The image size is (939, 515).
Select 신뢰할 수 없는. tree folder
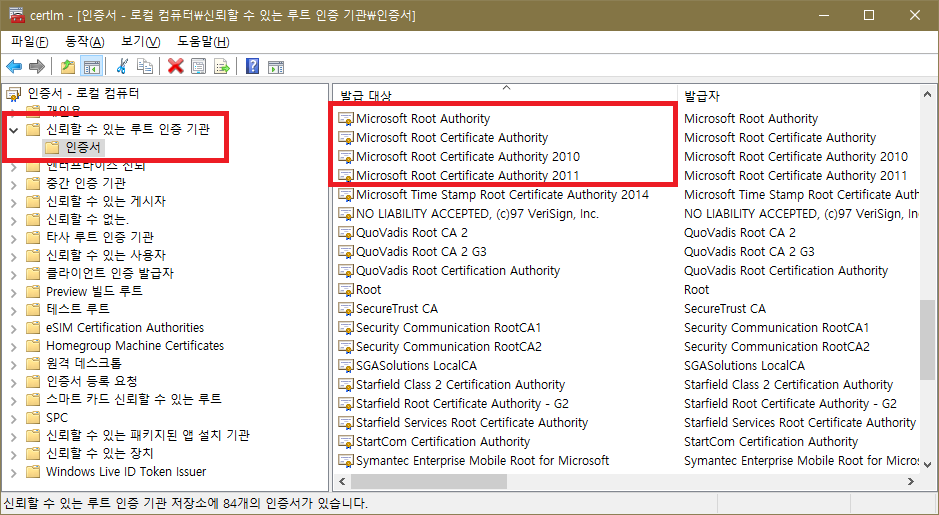point(87,219)
